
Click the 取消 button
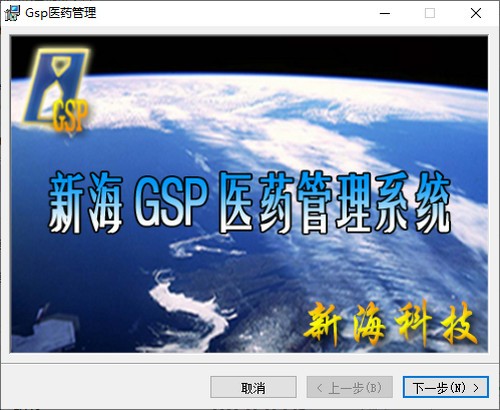point(253,387)
